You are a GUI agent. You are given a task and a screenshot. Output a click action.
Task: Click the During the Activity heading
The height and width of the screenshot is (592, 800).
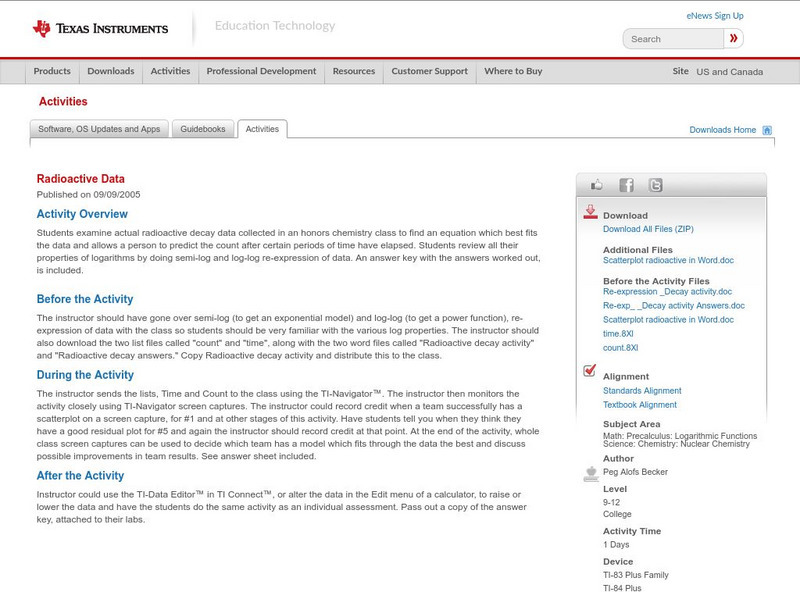tap(85, 375)
